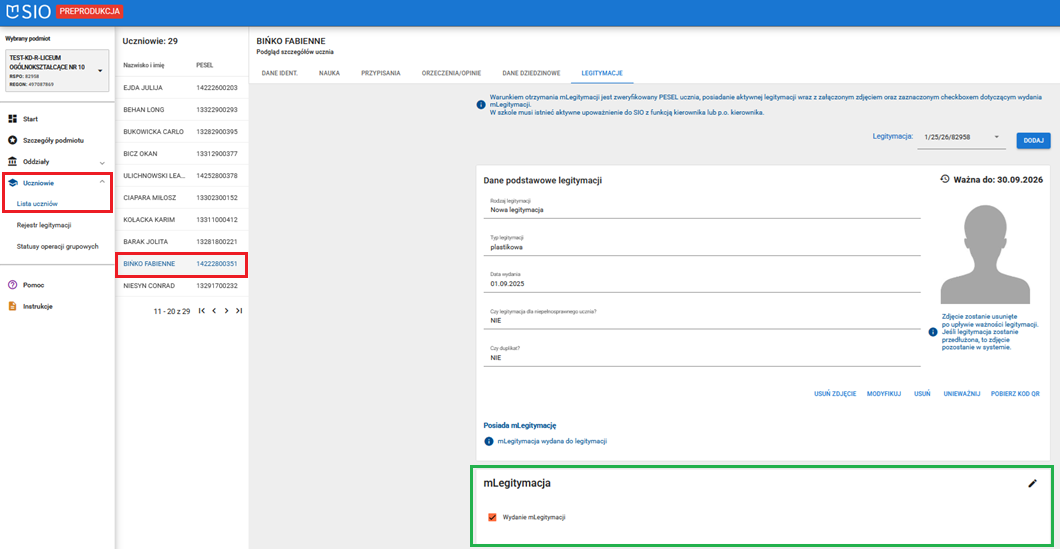The height and width of the screenshot is (549, 1060).
Task: Go to the last page of students
Action: click(x=239, y=311)
